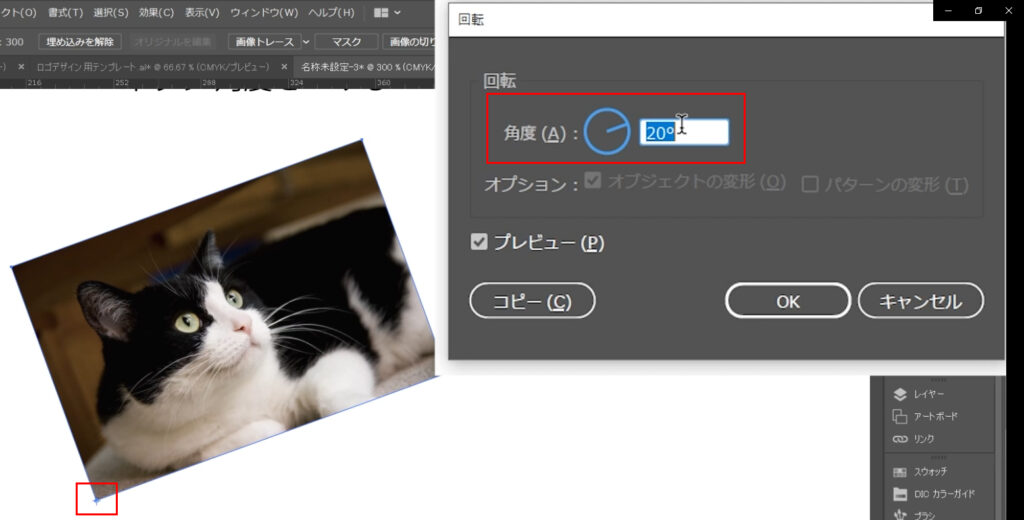Open the workspace switcher dropdown chevron
1024x520 pixels.
397,12
